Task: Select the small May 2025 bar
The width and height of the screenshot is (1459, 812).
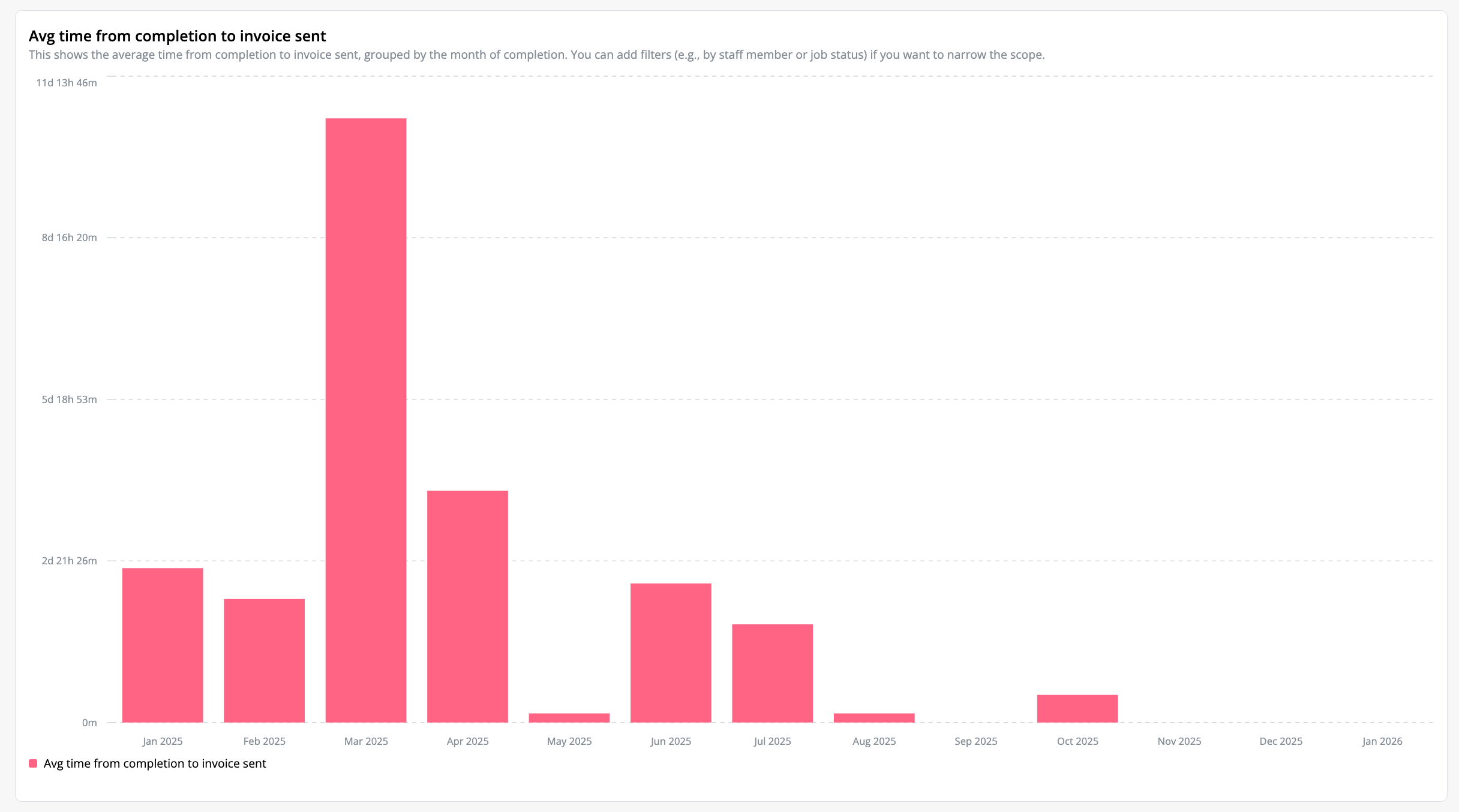Action: 569,718
